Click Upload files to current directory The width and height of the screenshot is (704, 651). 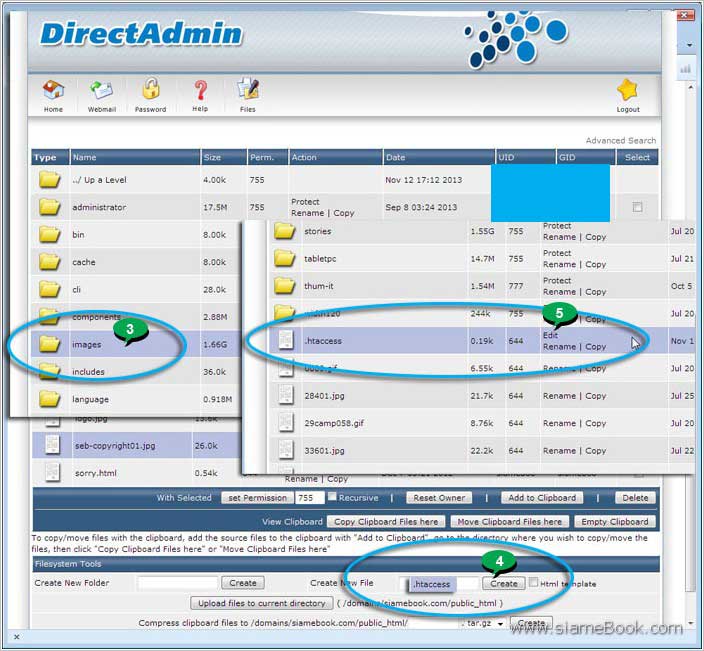(262, 603)
